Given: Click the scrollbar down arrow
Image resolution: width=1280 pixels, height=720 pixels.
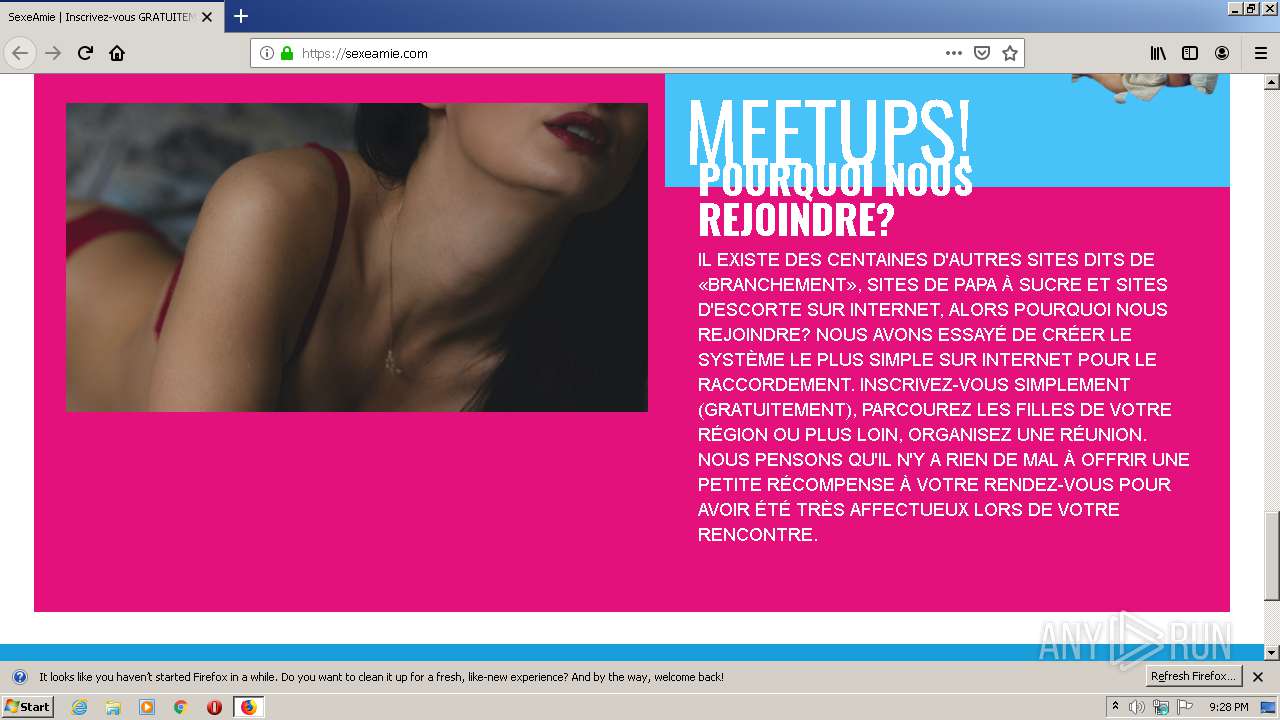Looking at the screenshot, I should pyautogui.click(x=1271, y=653).
